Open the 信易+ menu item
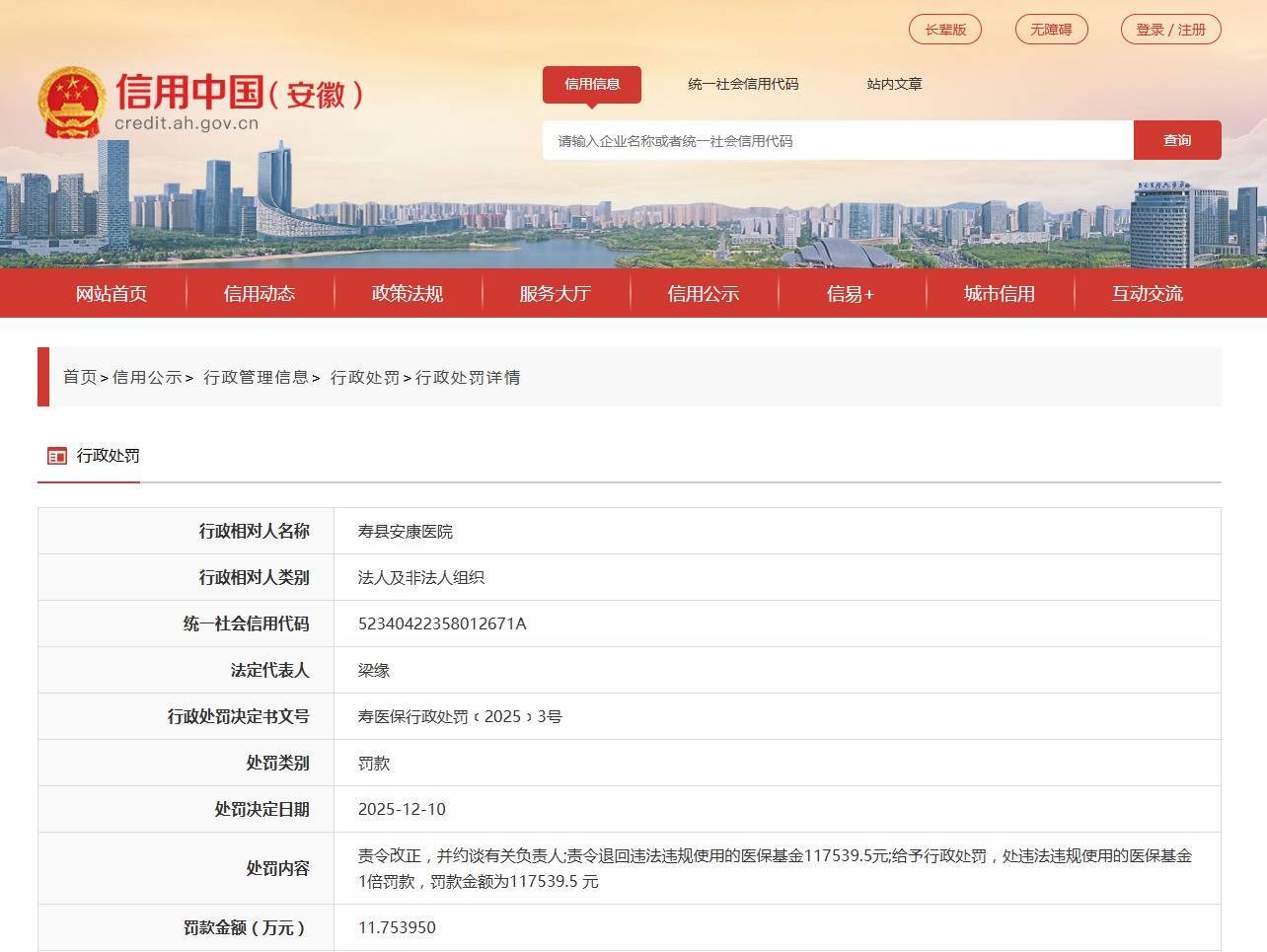The height and width of the screenshot is (952, 1267). pos(850,293)
